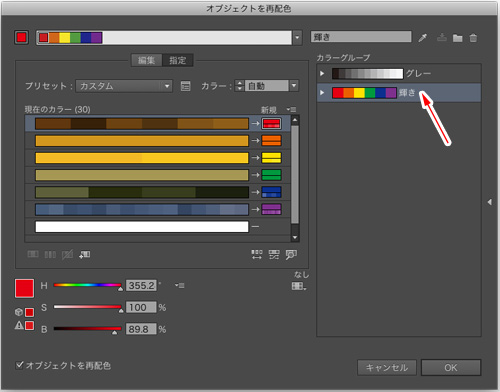Toggle the recolor arrow of the orange color row
This screenshot has width=500, height=392.
[x=255, y=141]
